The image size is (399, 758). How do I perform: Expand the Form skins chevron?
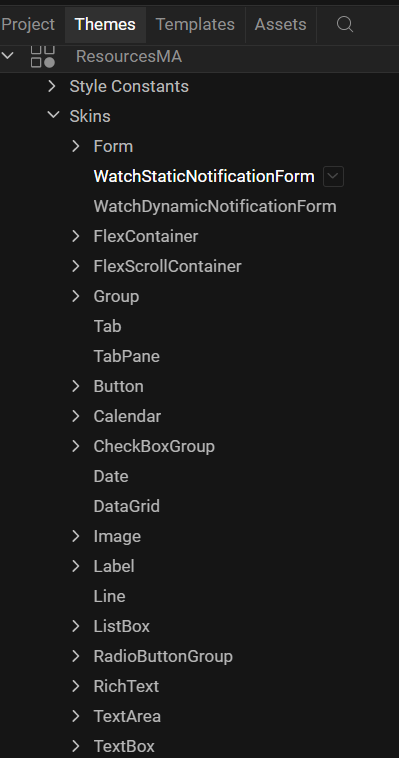tap(75, 146)
